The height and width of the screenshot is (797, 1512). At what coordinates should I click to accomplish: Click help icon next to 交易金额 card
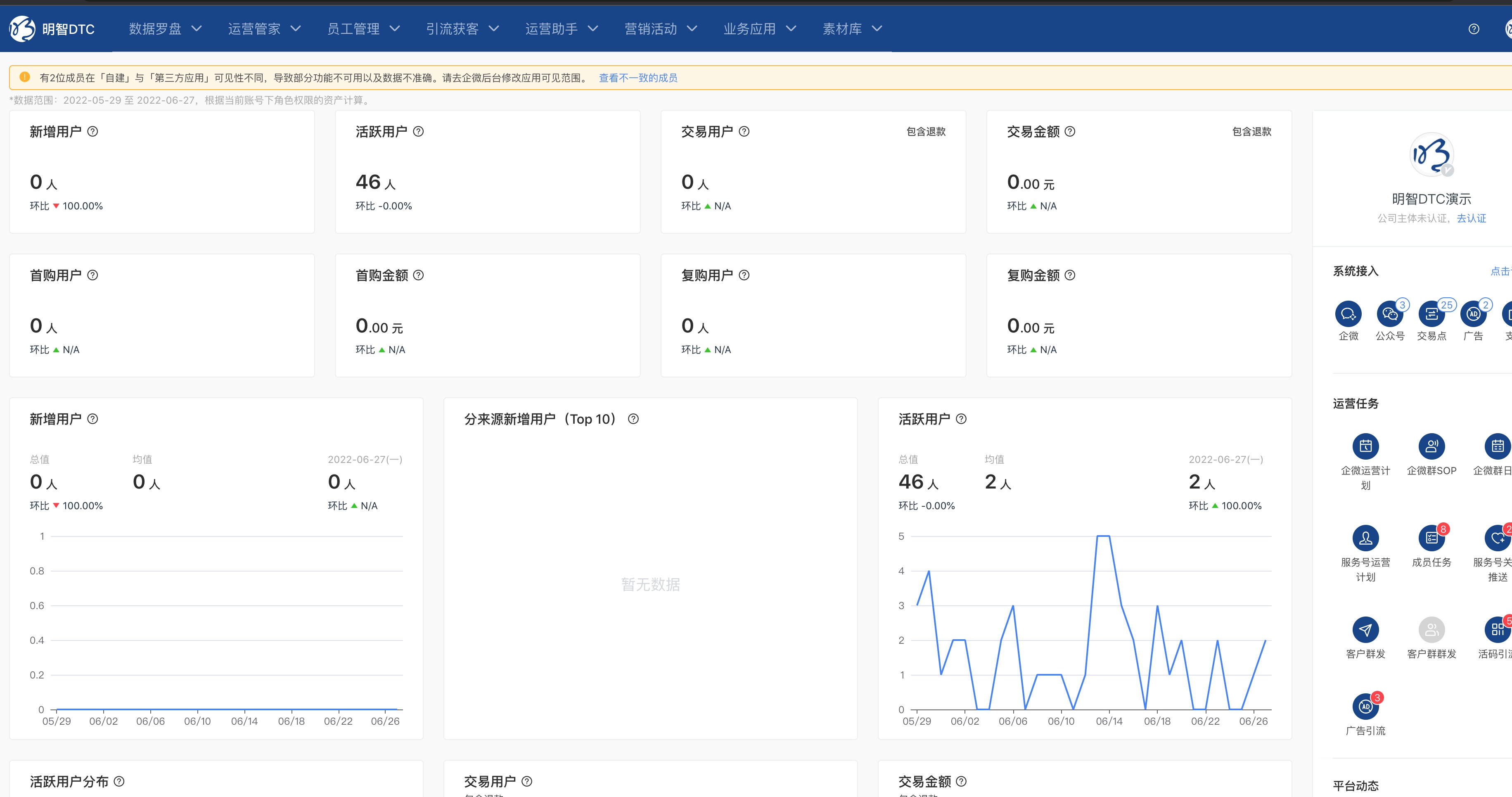click(1070, 131)
